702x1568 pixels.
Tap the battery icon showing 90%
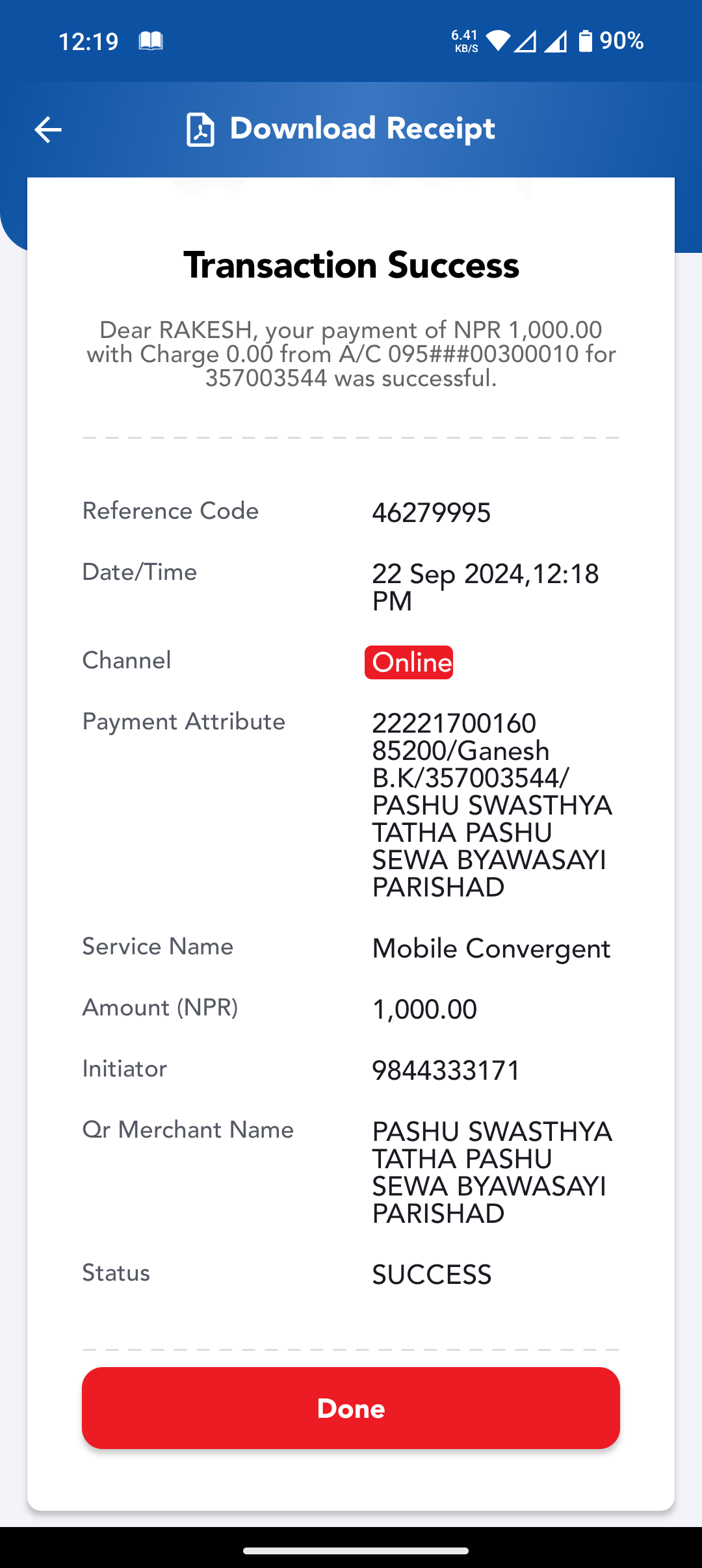[x=586, y=41]
